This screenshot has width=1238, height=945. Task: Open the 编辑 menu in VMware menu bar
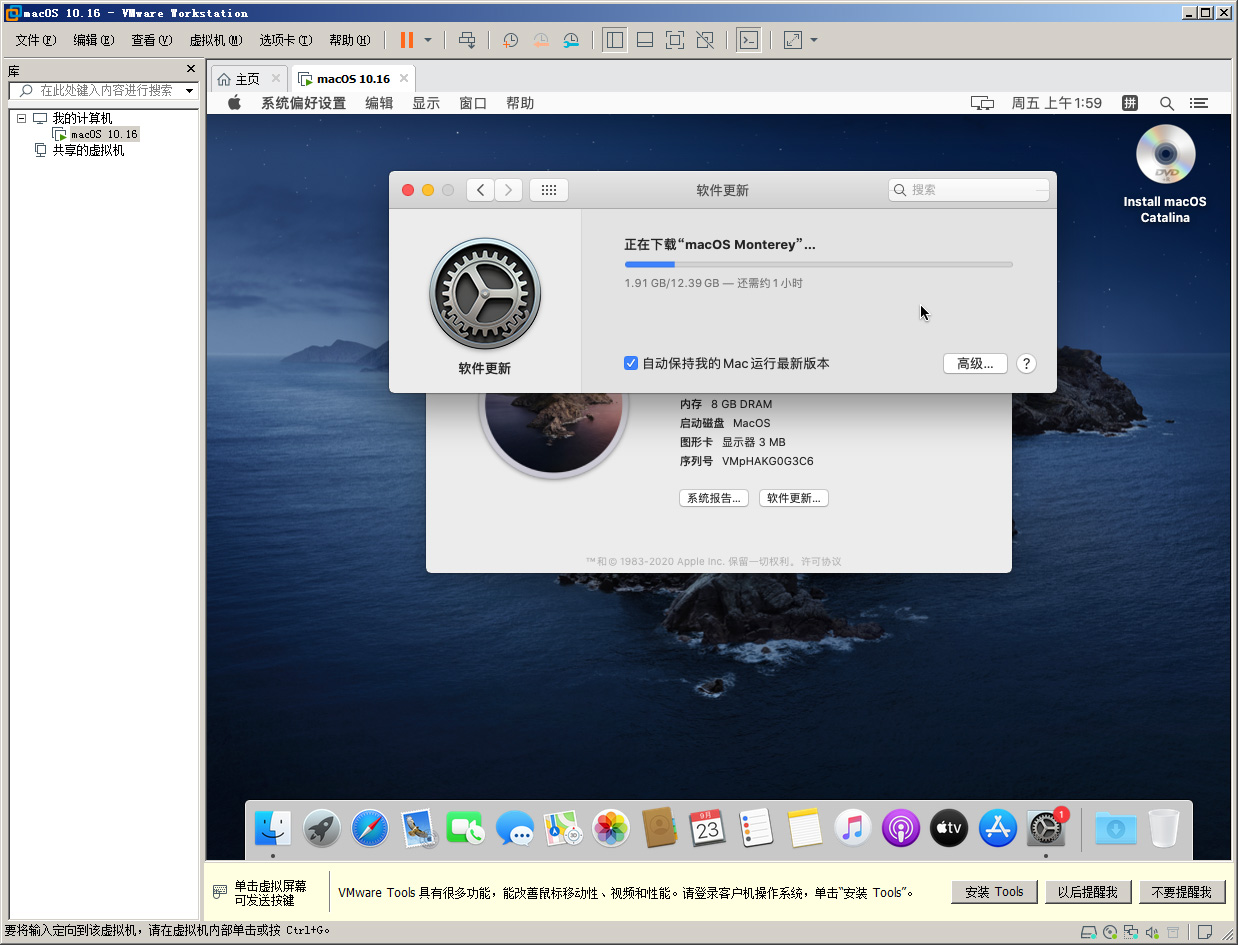94,40
